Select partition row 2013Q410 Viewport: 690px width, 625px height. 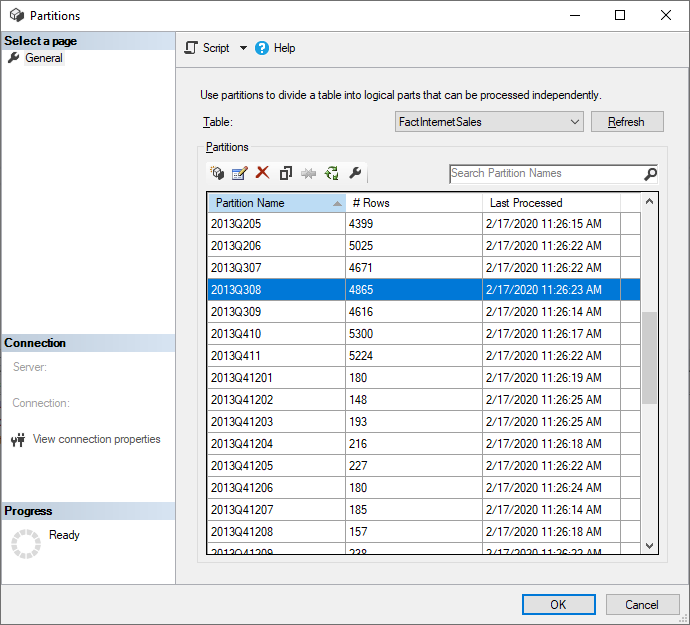[x=276, y=334]
